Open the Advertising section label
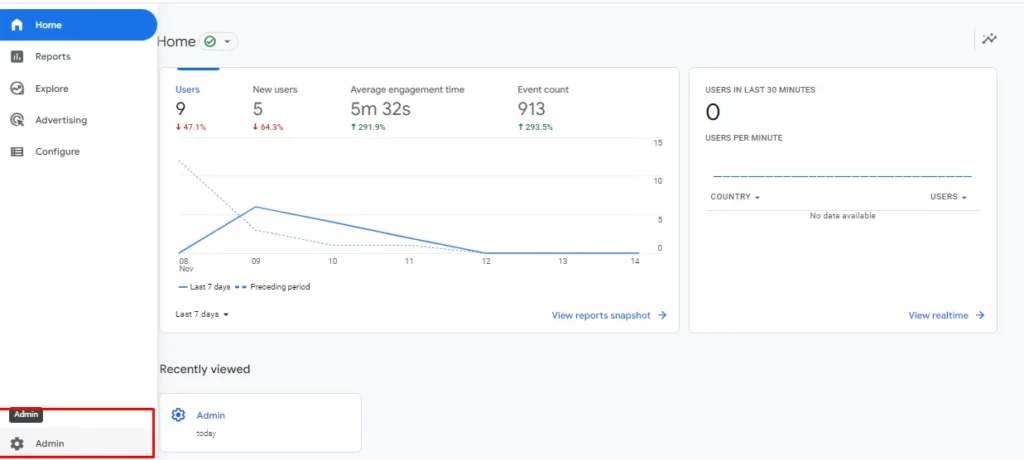This screenshot has height=460, width=1024. coord(61,120)
